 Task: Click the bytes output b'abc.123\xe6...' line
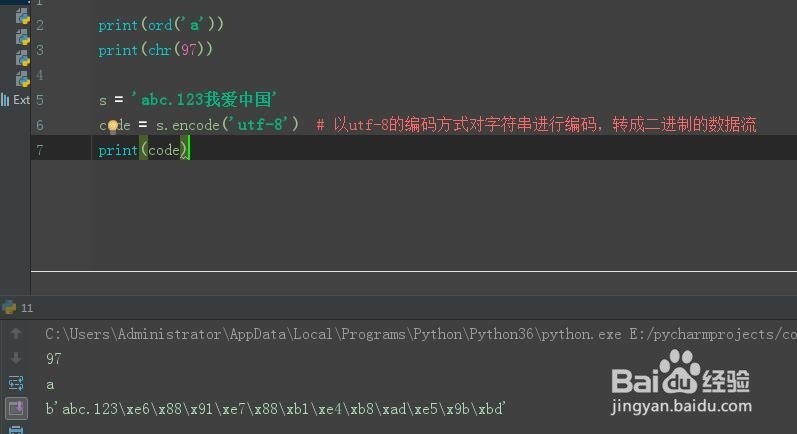[275, 409]
